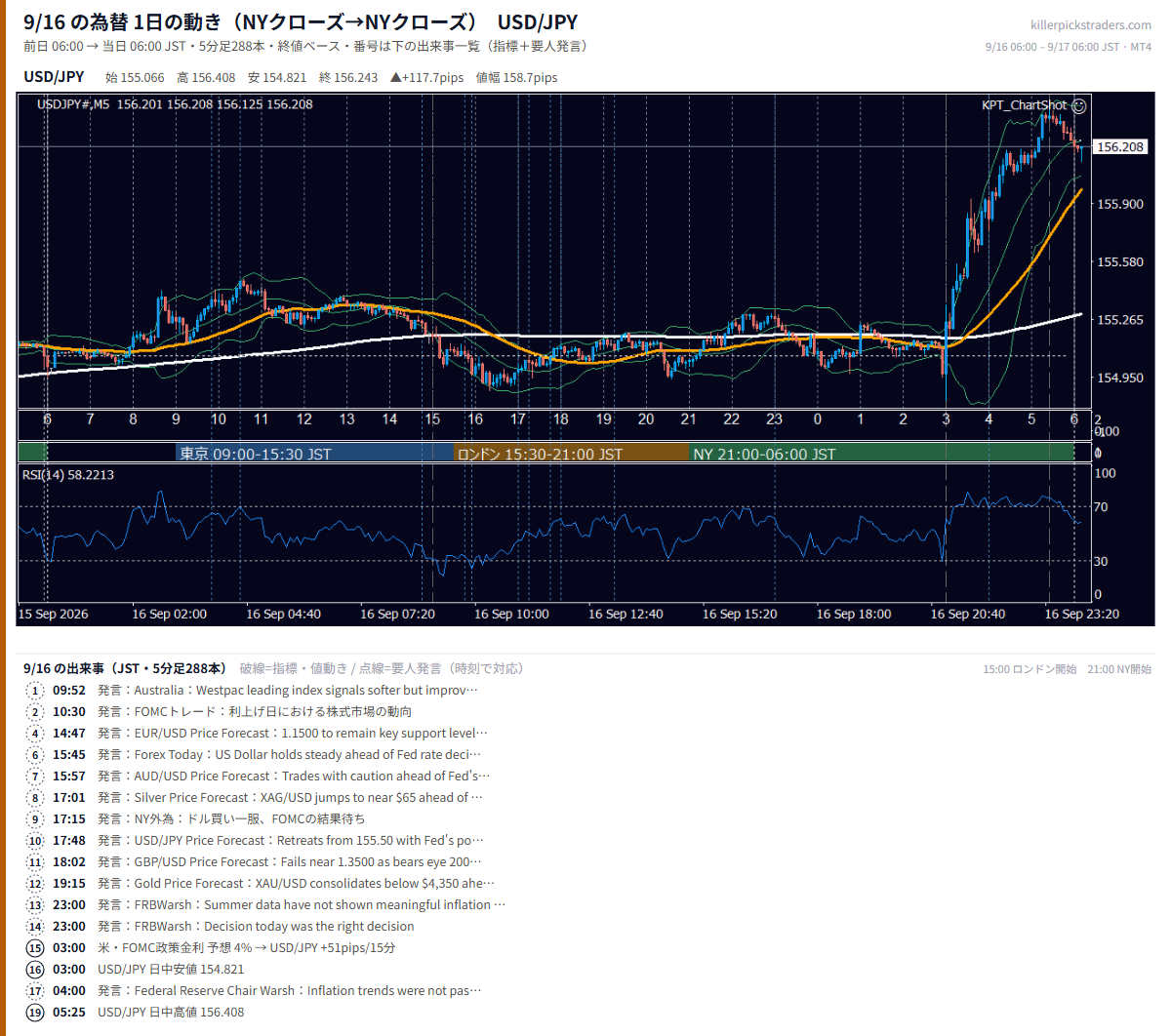Viewport: 1171px width, 1036px height.
Task: Click the '9/16 06:00 – 9/17 06:00 JST・MT4' caption
Action: 1069,47
